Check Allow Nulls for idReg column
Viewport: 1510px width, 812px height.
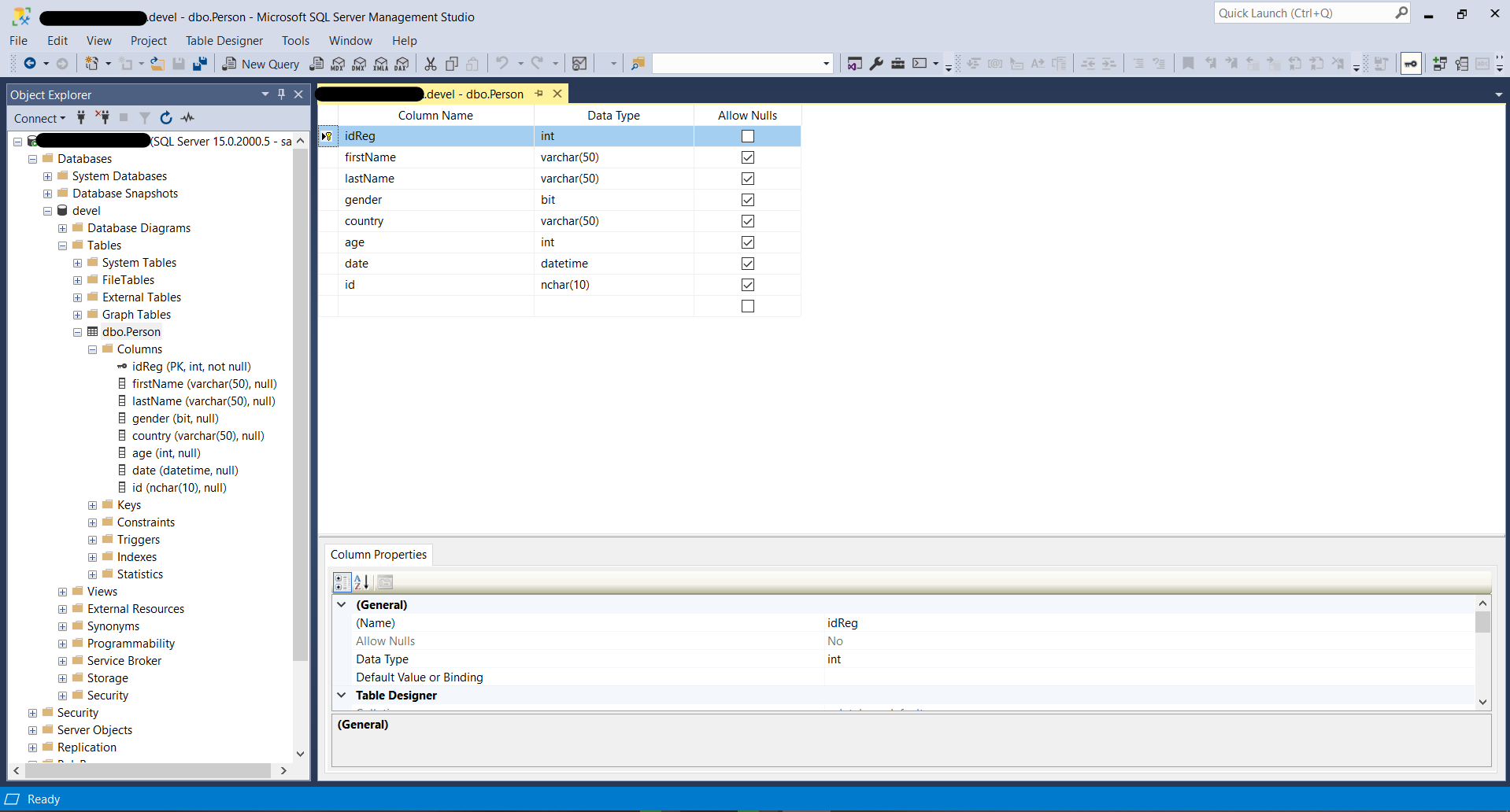click(748, 136)
